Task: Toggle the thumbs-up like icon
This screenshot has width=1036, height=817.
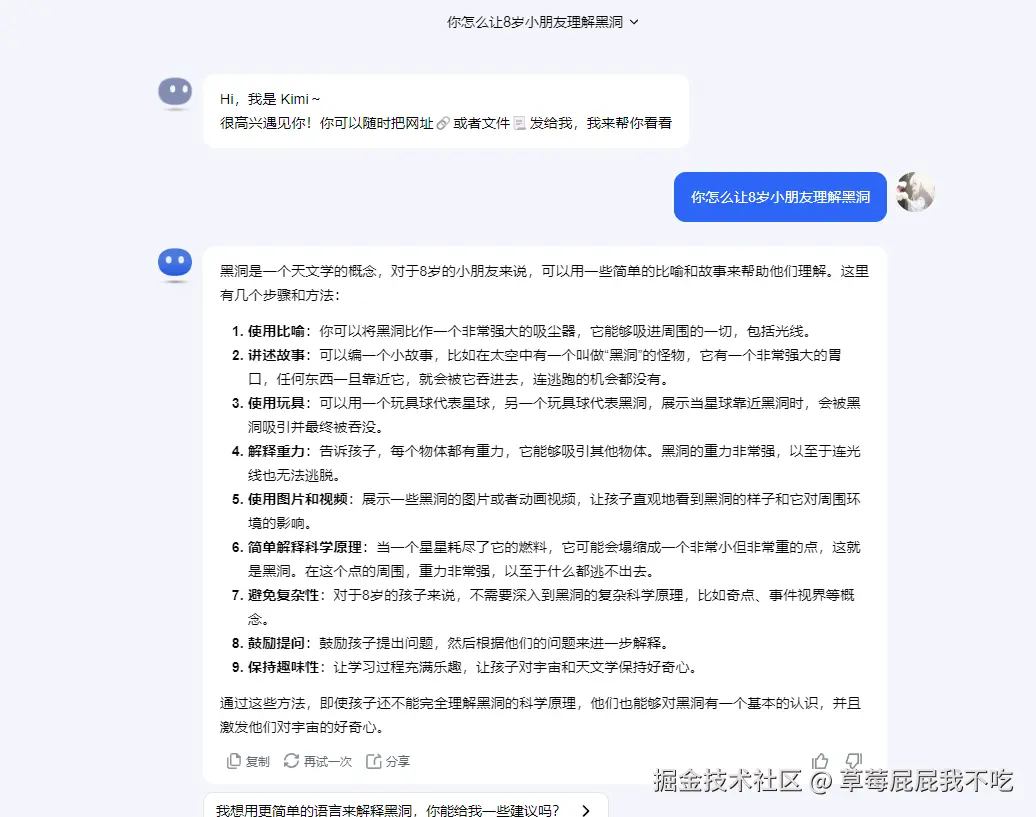Action: 820,761
